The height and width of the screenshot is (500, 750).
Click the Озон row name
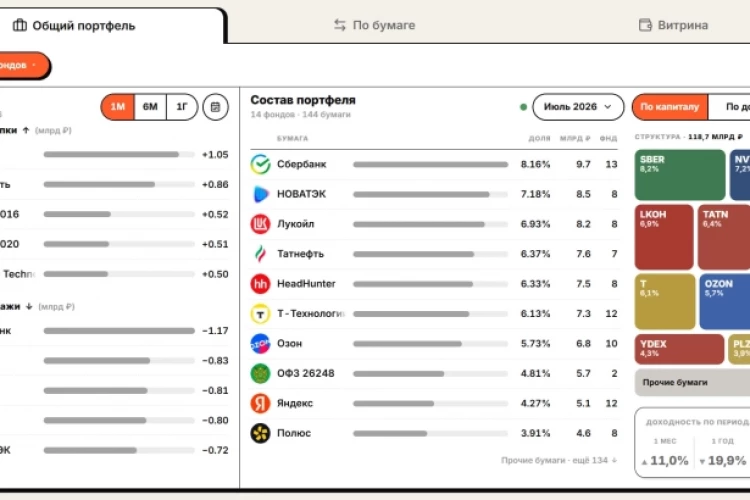[289, 344]
